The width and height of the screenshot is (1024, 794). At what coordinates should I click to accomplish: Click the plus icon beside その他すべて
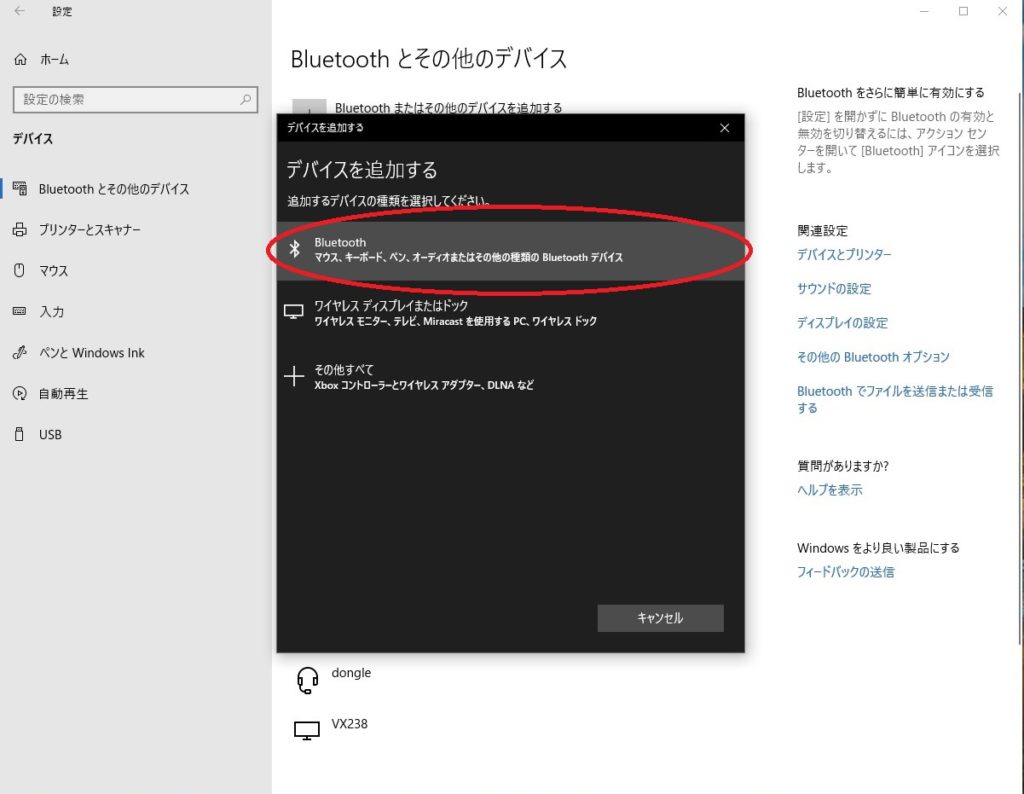[294, 376]
